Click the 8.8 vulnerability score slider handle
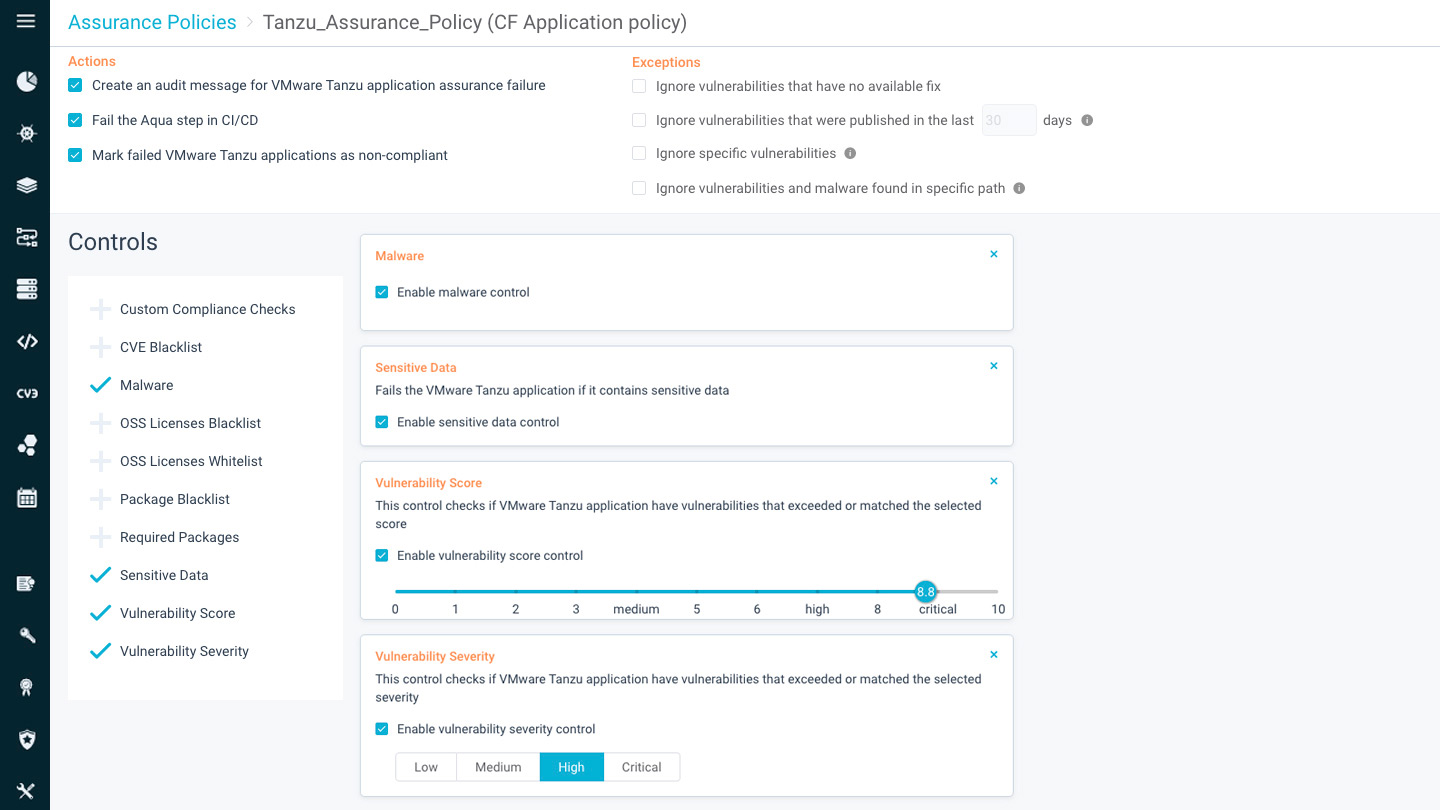Screen dimensions: 1440x810 point(926,591)
